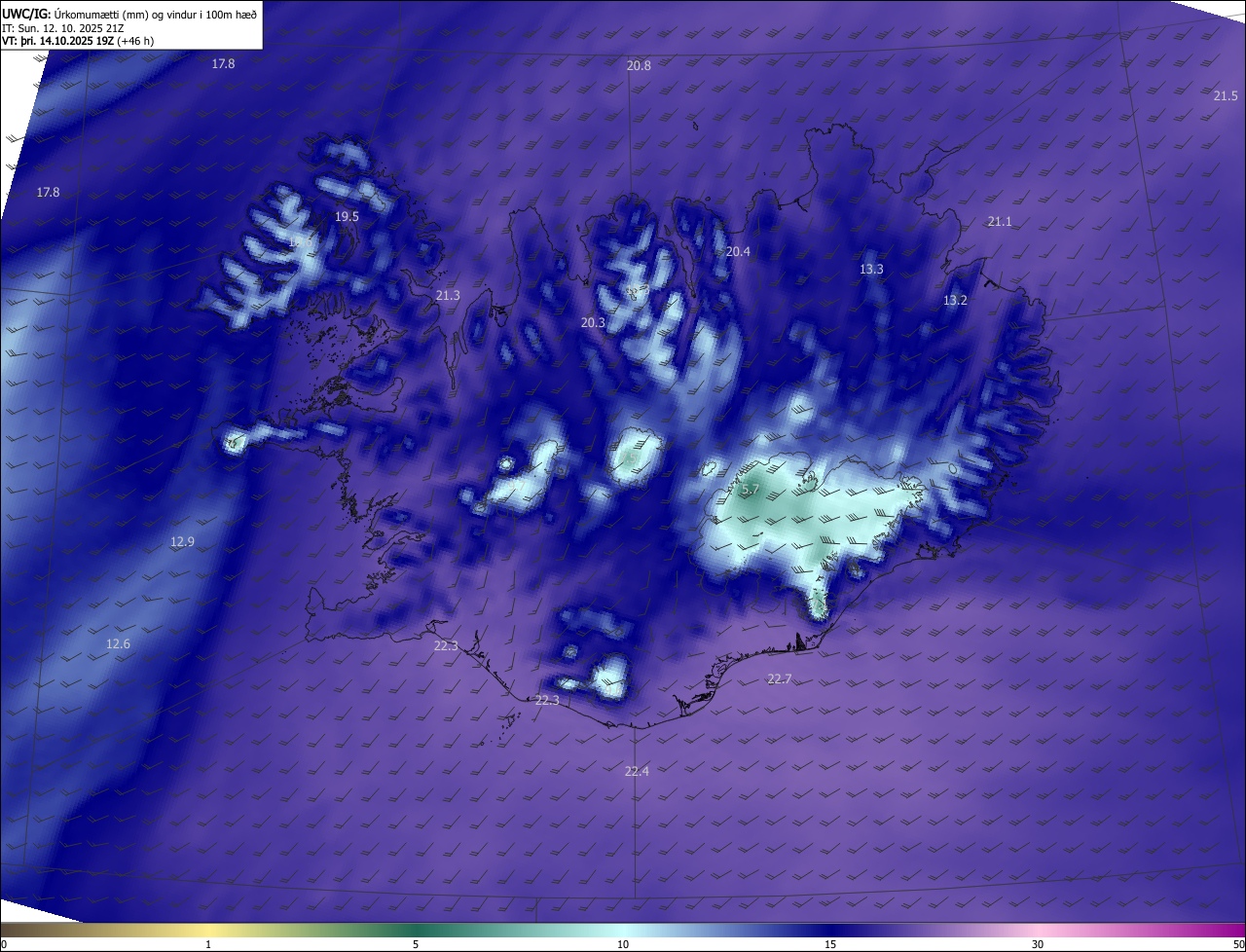Click the 5.7 value over the glacier
Viewport: 1246px width, 952px height.
pos(750,491)
